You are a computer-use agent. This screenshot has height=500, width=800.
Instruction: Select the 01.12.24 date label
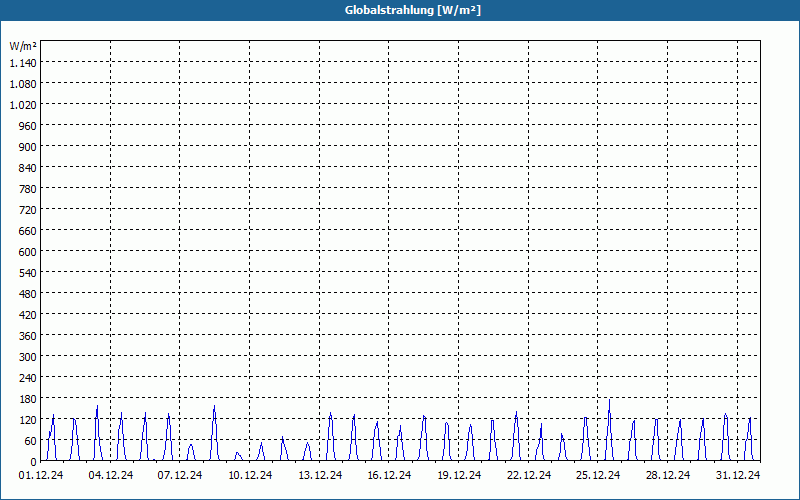click(x=41, y=475)
